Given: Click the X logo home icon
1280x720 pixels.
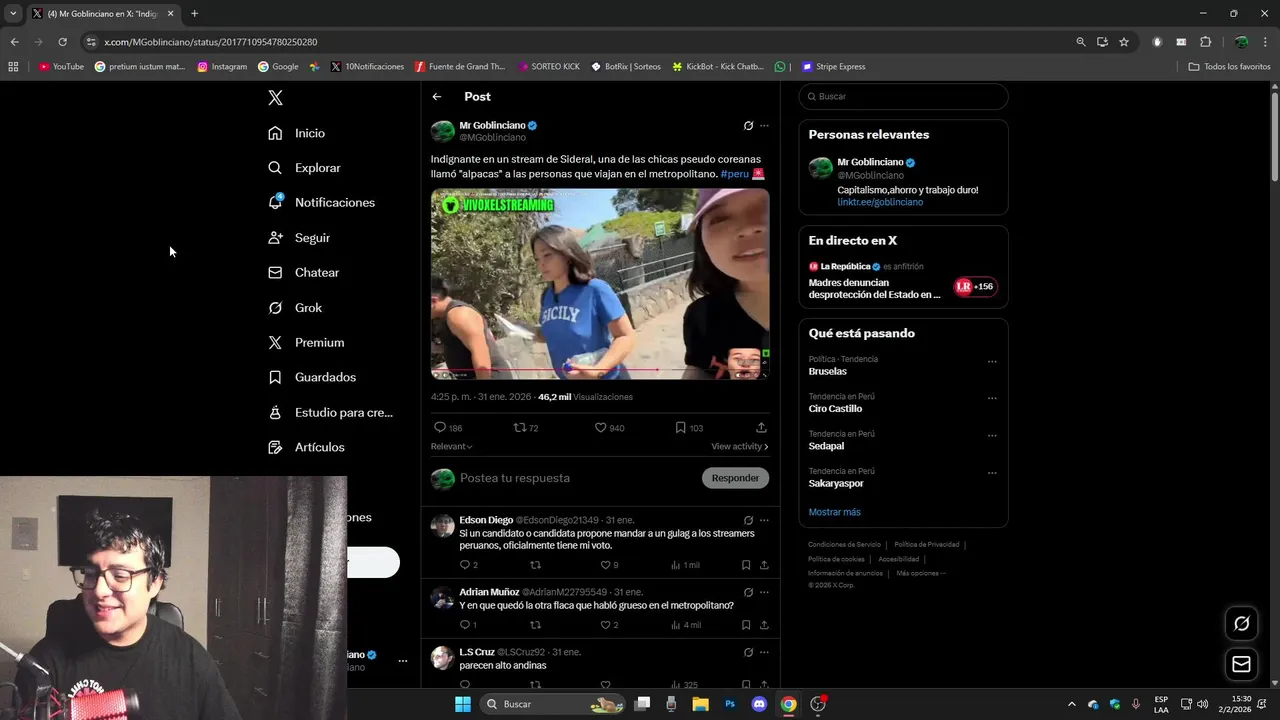Looking at the screenshot, I should click(275, 98).
